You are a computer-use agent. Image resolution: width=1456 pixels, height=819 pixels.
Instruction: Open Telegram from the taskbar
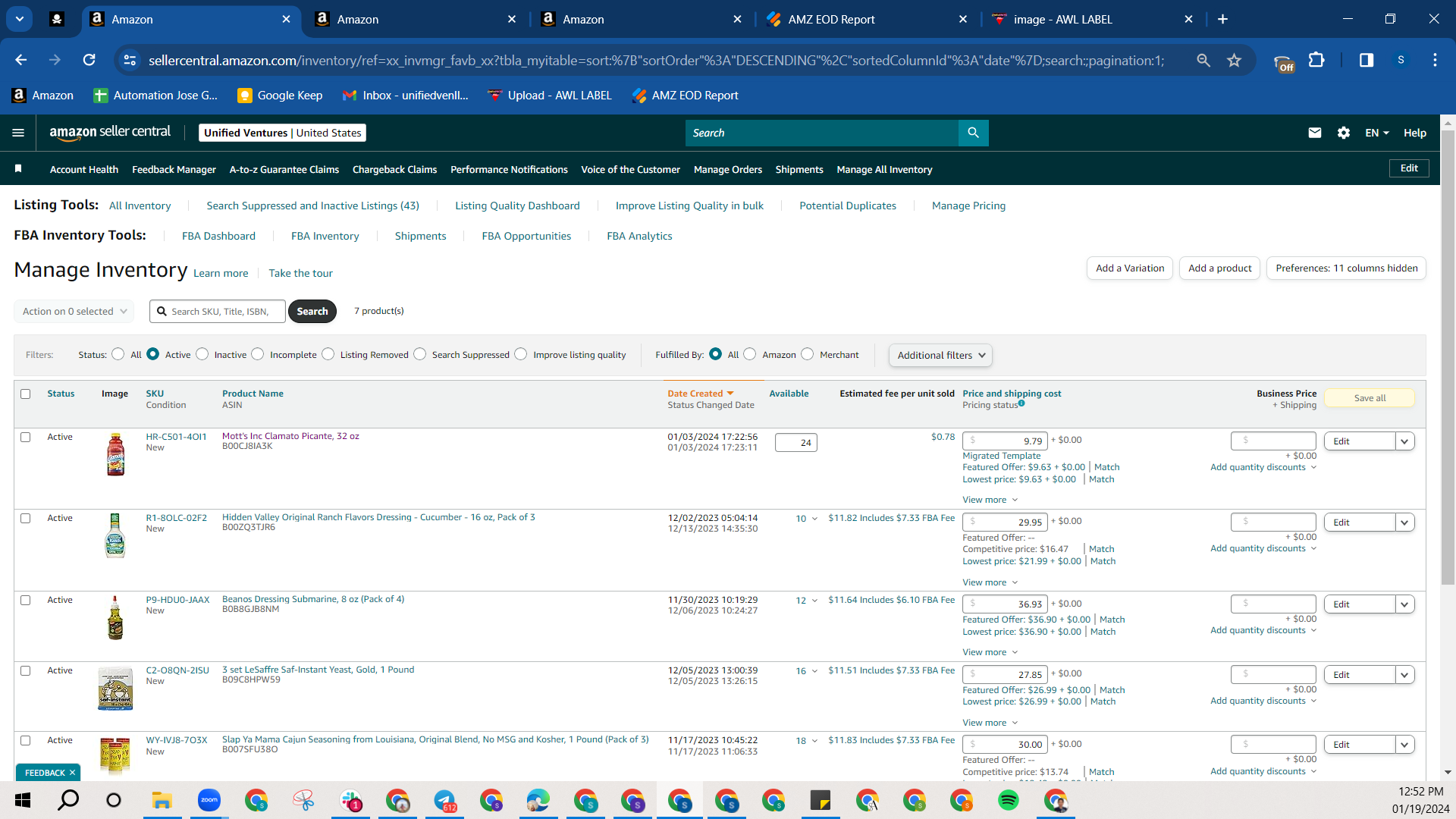444,800
